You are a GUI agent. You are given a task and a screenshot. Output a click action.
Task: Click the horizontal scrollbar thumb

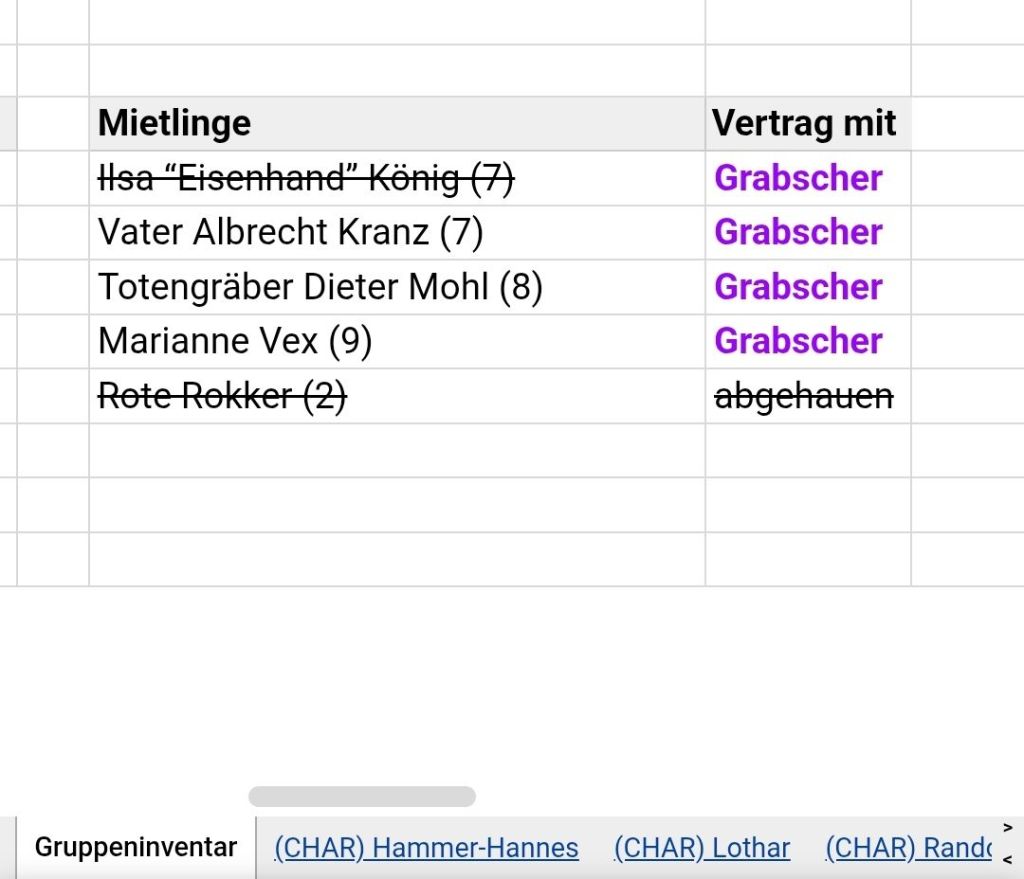pos(362,797)
